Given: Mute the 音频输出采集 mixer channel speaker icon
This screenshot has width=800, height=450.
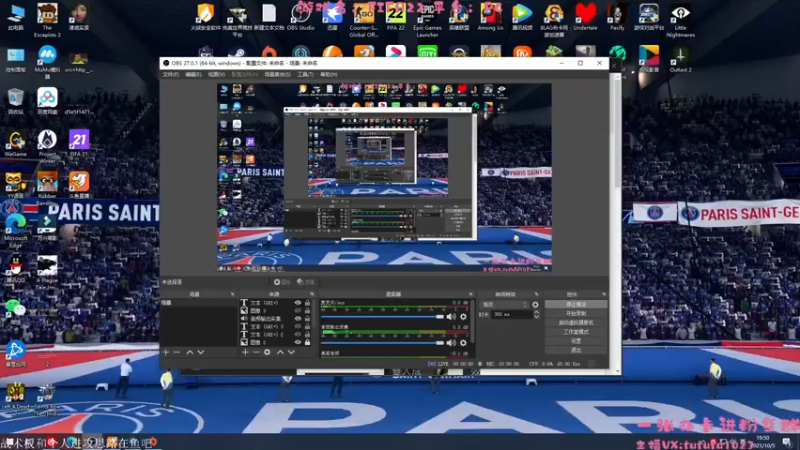Looking at the screenshot, I should 452,343.
